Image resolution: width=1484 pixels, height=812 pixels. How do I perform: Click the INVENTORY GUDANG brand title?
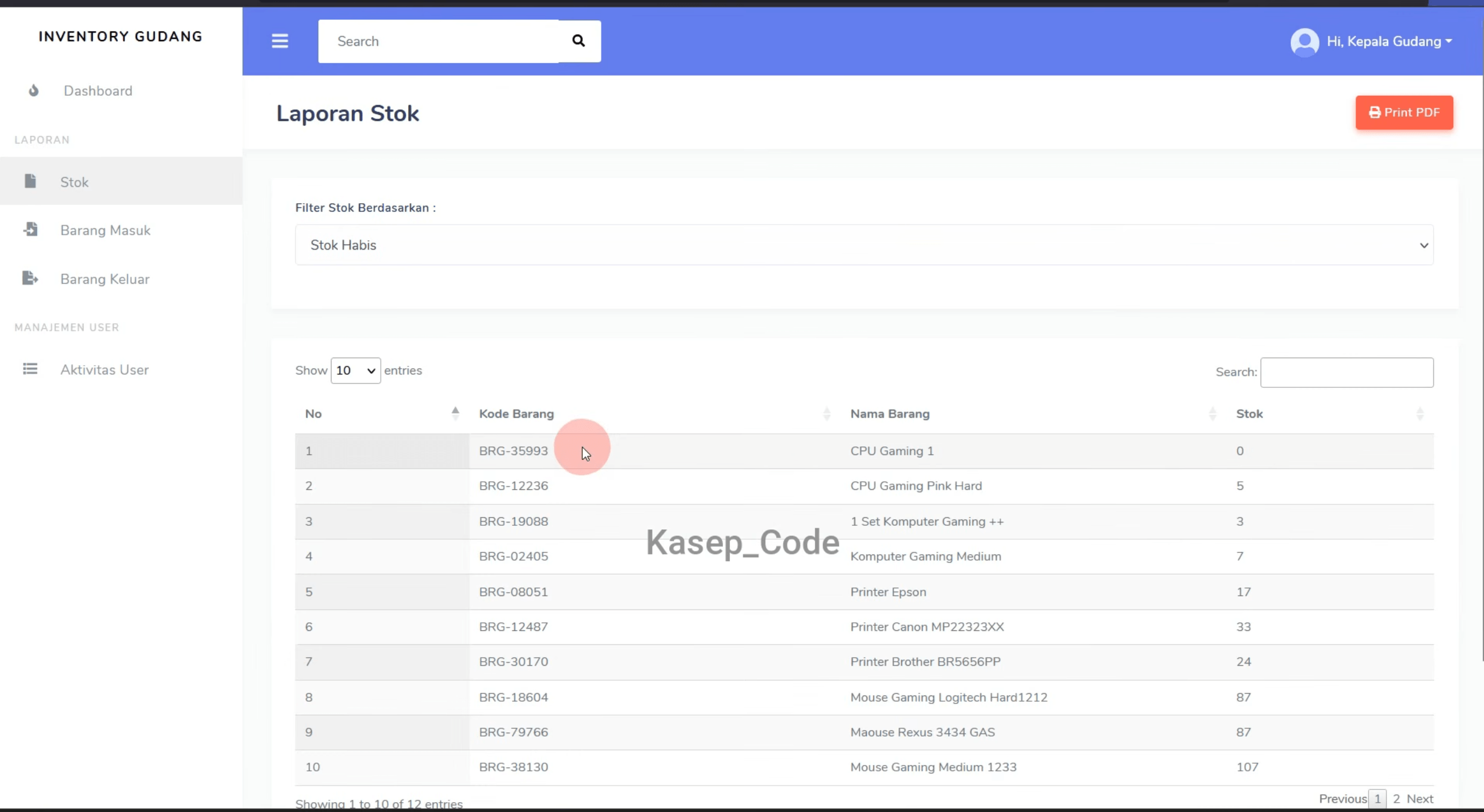(x=121, y=37)
